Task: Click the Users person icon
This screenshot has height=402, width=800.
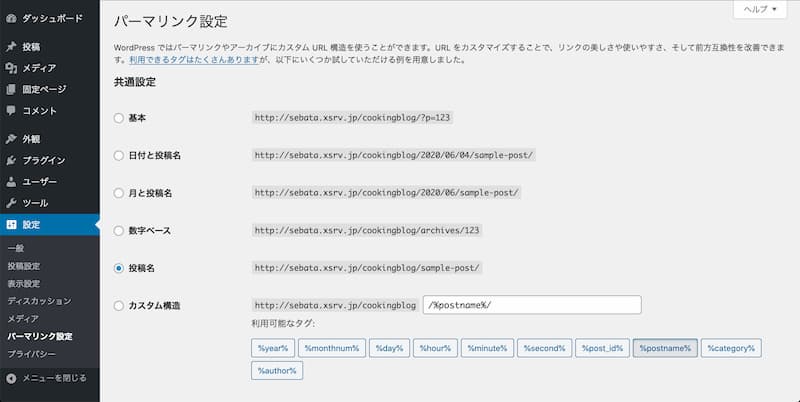Action: coord(11,182)
